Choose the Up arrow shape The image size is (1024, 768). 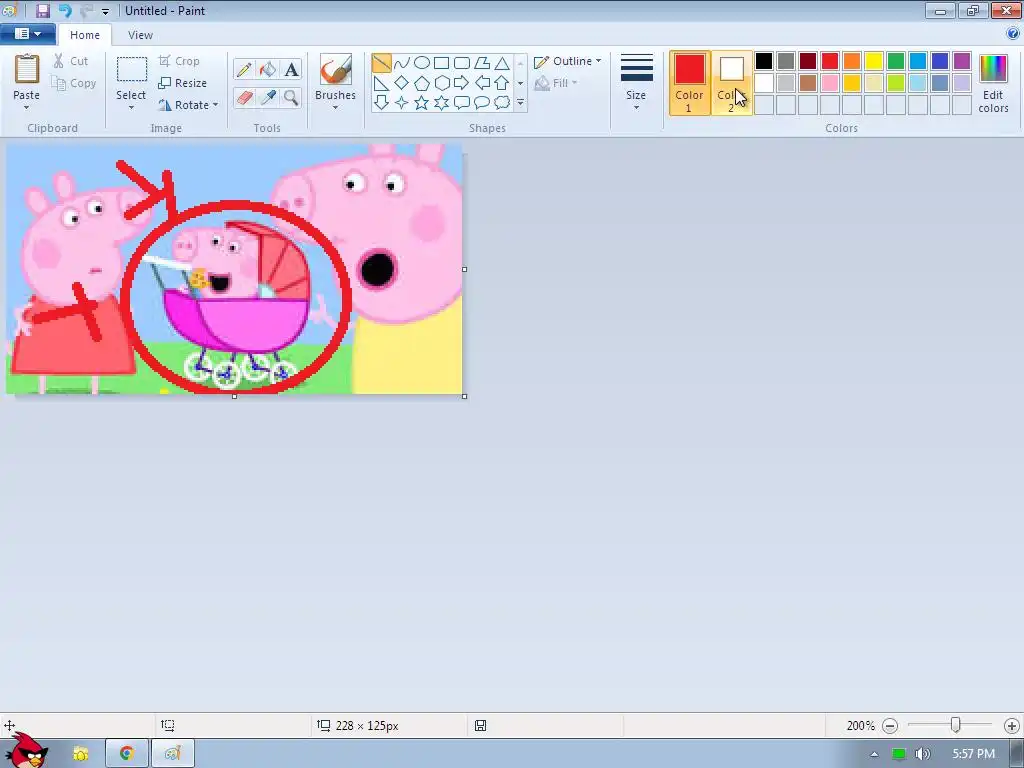point(502,83)
